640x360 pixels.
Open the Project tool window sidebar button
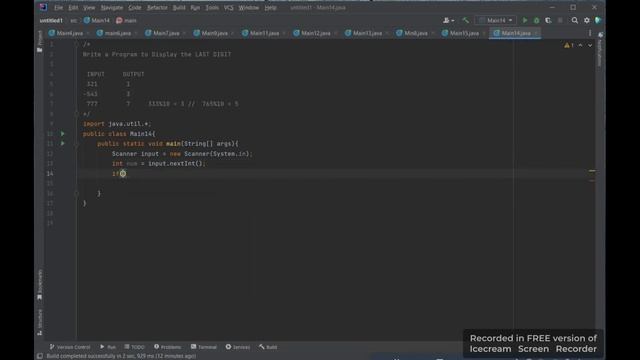pyautogui.click(x=40, y=42)
